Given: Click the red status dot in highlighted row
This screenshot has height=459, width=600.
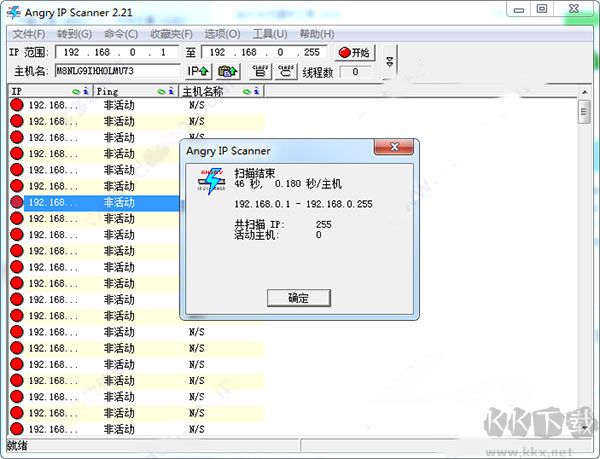Looking at the screenshot, I should [x=17, y=202].
